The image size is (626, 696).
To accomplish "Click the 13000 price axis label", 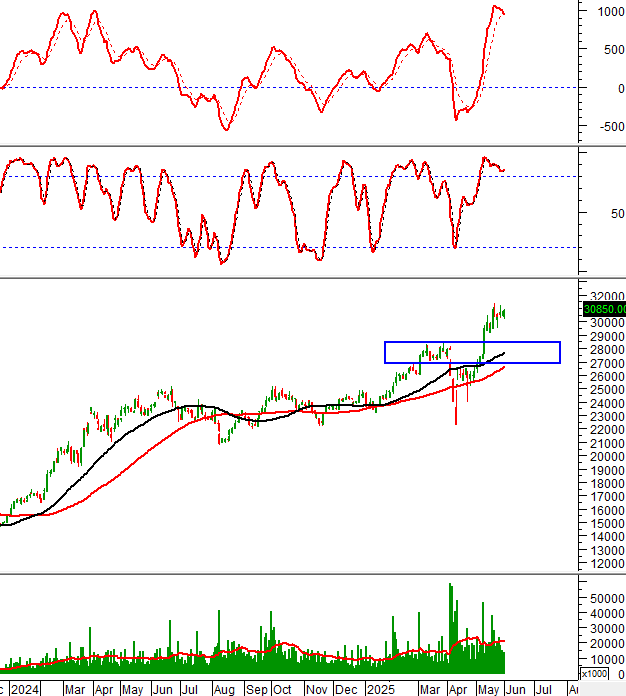I will click(x=607, y=550).
